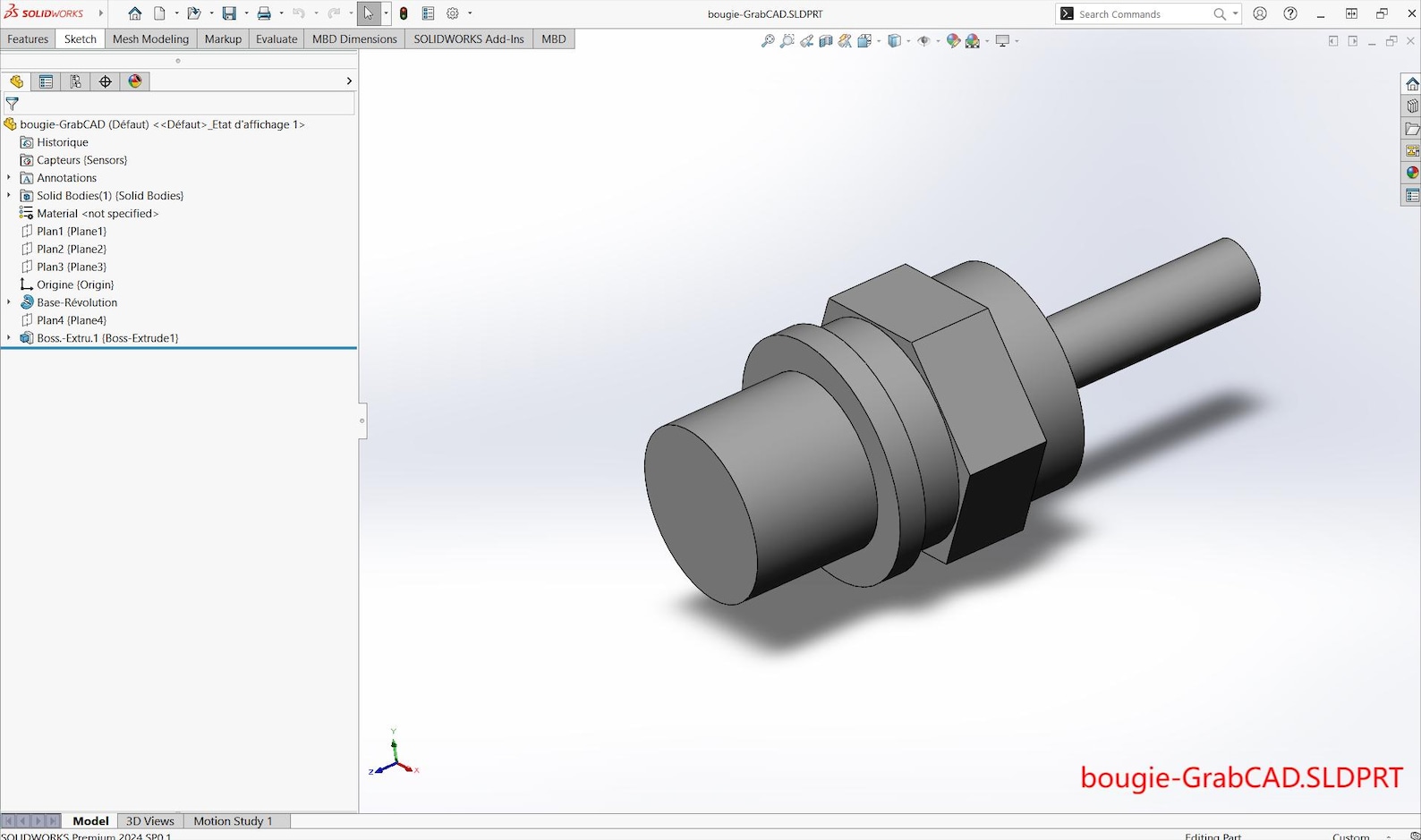Switch to the Evaluate tab

coord(277,39)
